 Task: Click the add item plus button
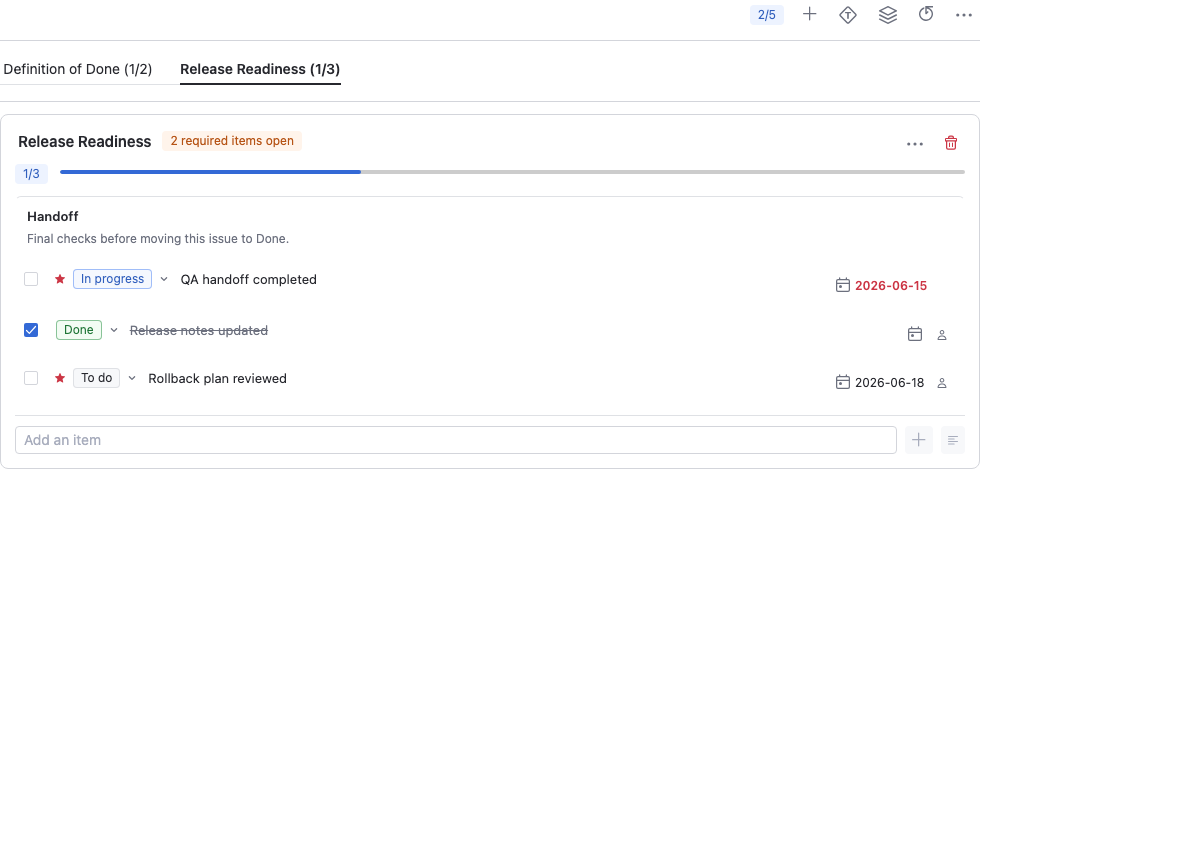(918, 440)
